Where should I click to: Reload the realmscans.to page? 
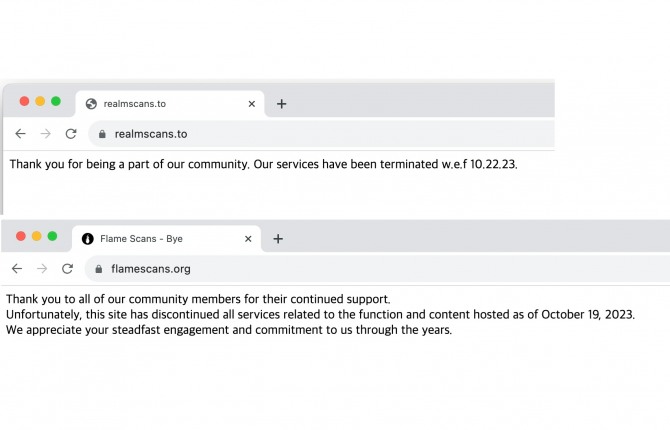point(71,134)
